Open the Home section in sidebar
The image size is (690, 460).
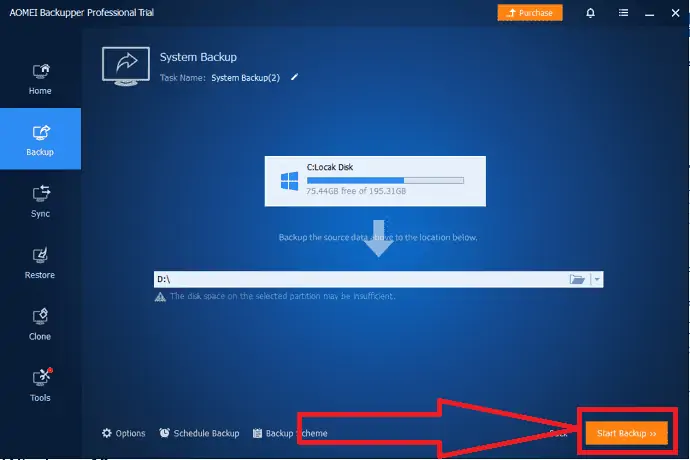(40, 79)
